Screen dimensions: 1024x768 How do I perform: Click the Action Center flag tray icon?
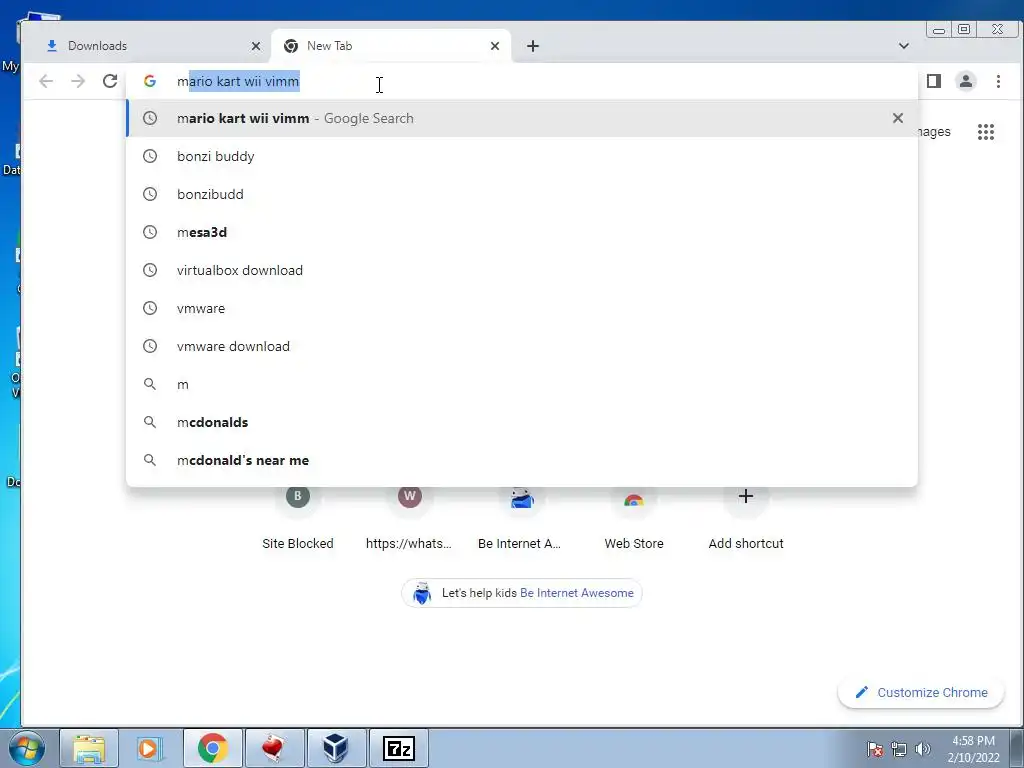(875, 749)
